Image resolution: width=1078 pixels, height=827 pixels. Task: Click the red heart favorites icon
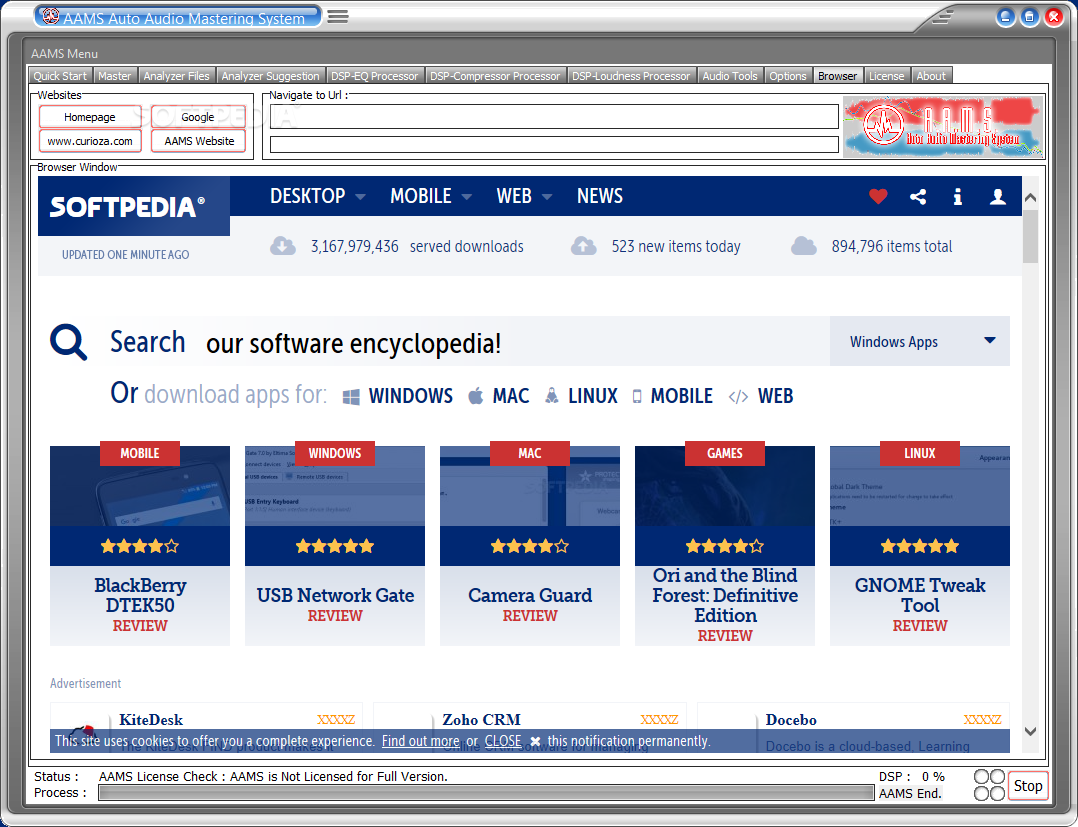coord(878,197)
